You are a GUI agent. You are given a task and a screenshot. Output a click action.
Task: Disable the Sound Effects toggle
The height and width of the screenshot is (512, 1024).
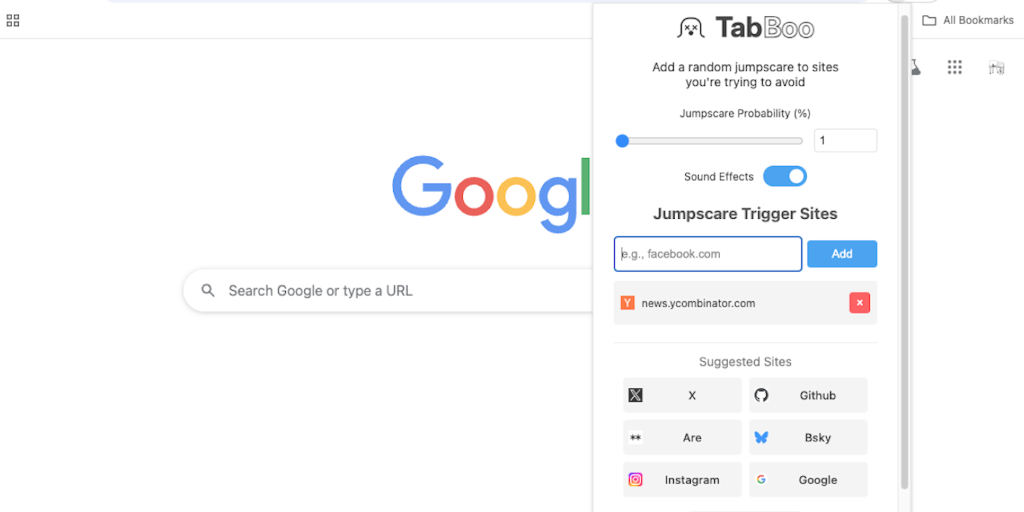pyautogui.click(x=785, y=177)
